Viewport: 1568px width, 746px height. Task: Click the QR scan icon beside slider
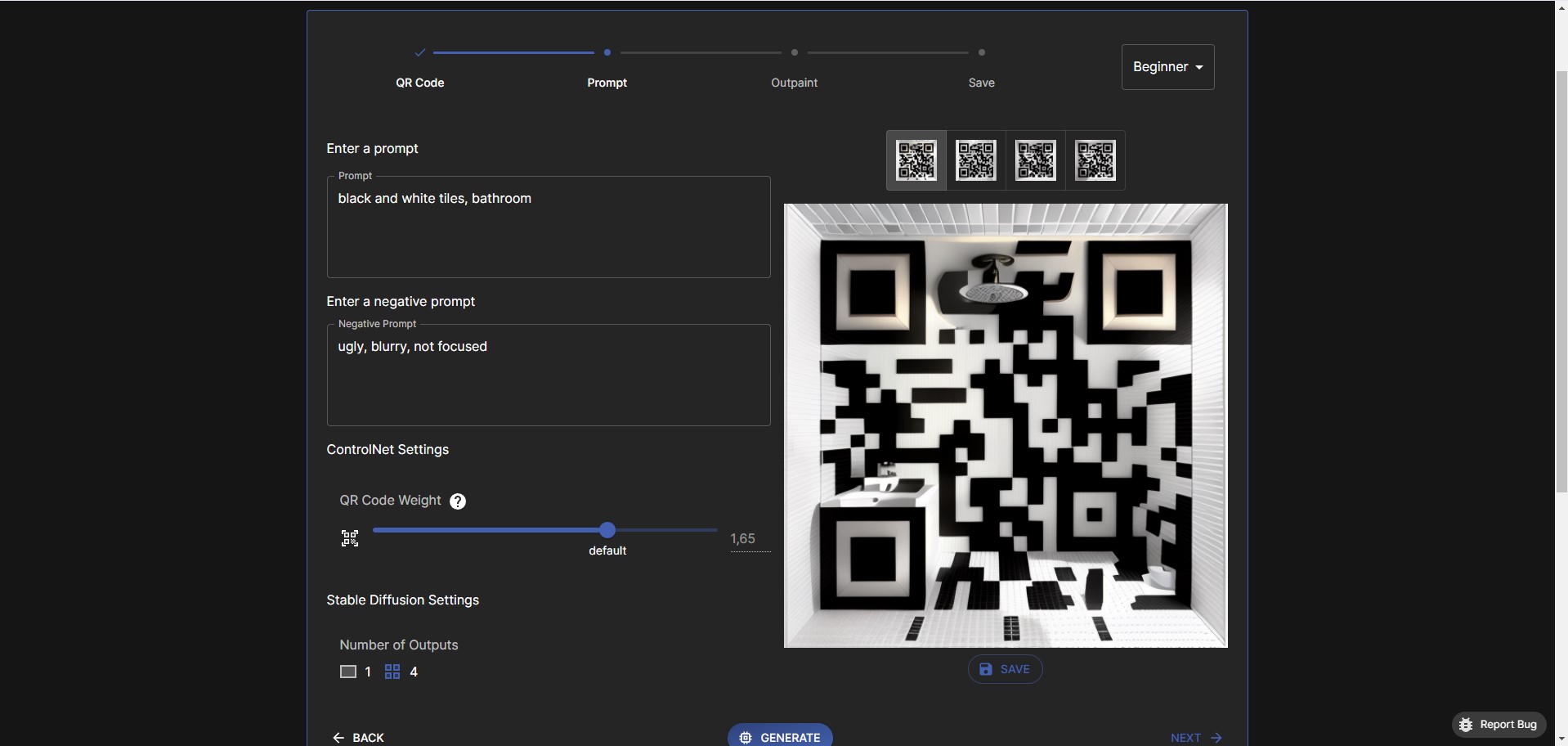(x=350, y=538)
